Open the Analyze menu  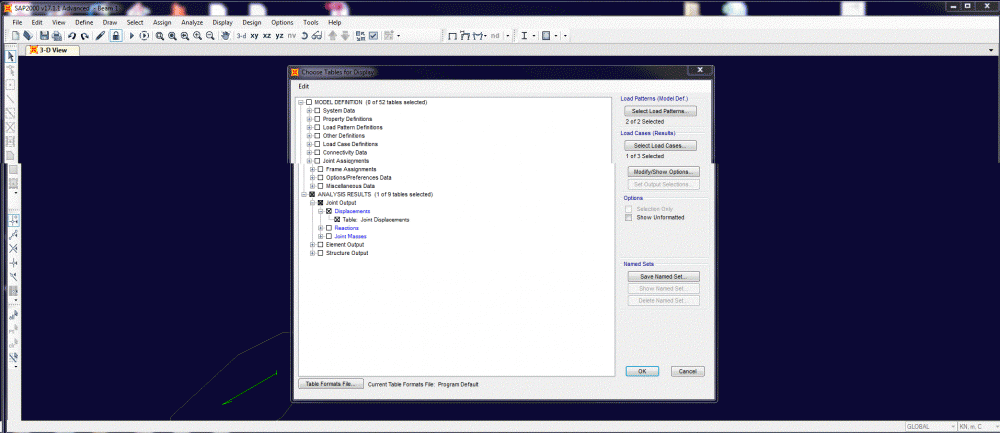[191, 22]
